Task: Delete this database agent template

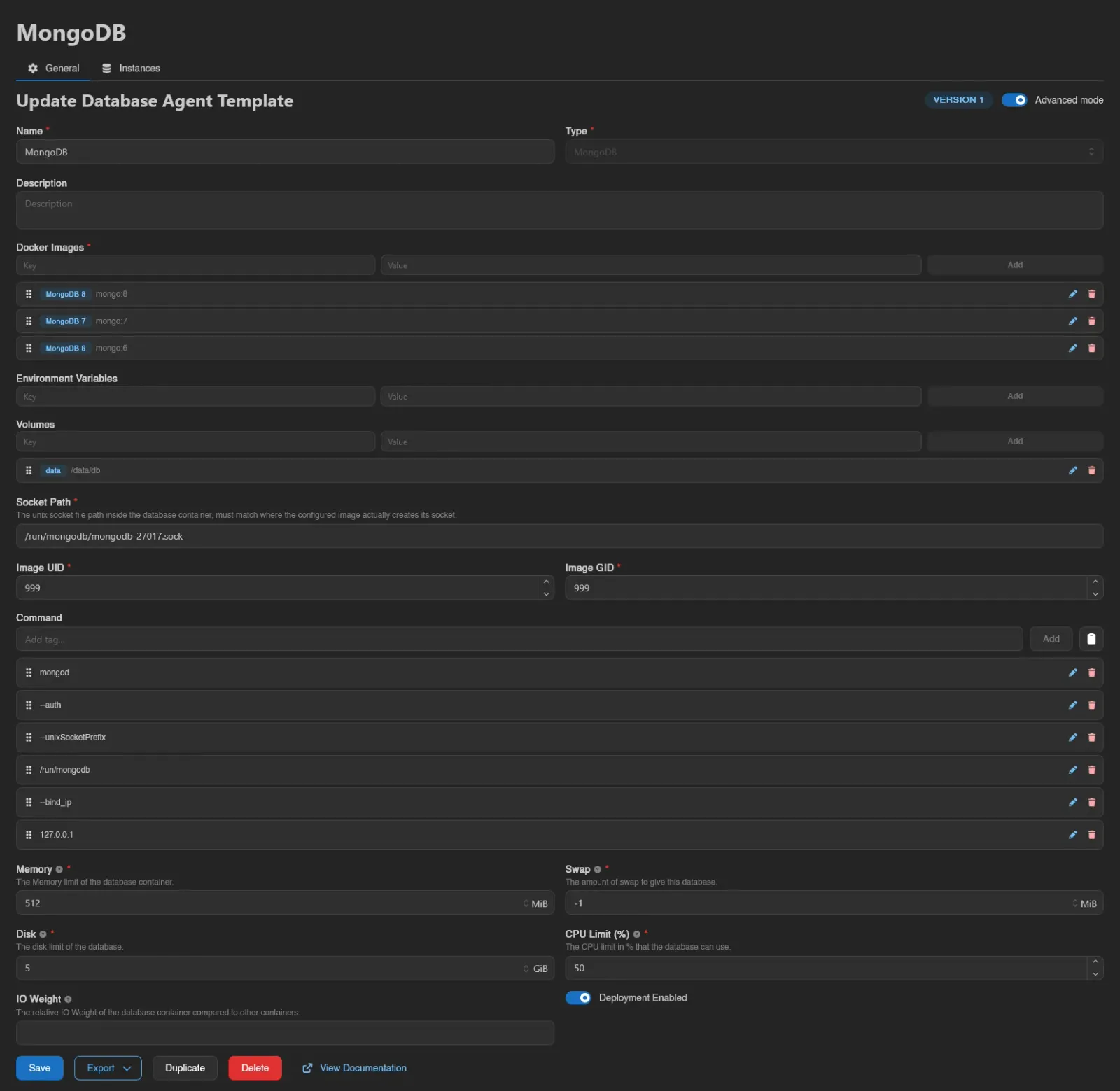Action: coord(255,1068)
